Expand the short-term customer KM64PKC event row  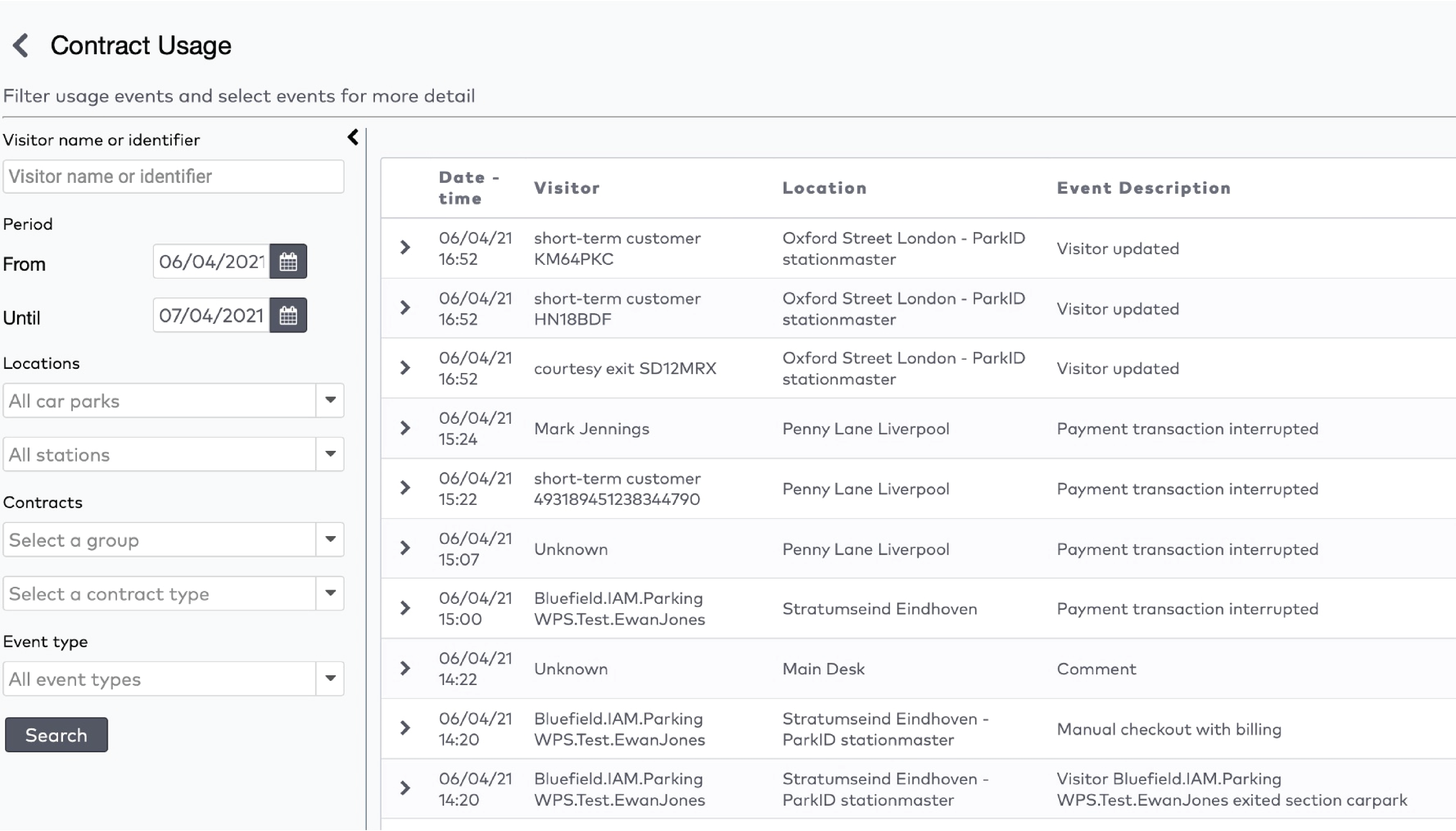coord(406,248)
